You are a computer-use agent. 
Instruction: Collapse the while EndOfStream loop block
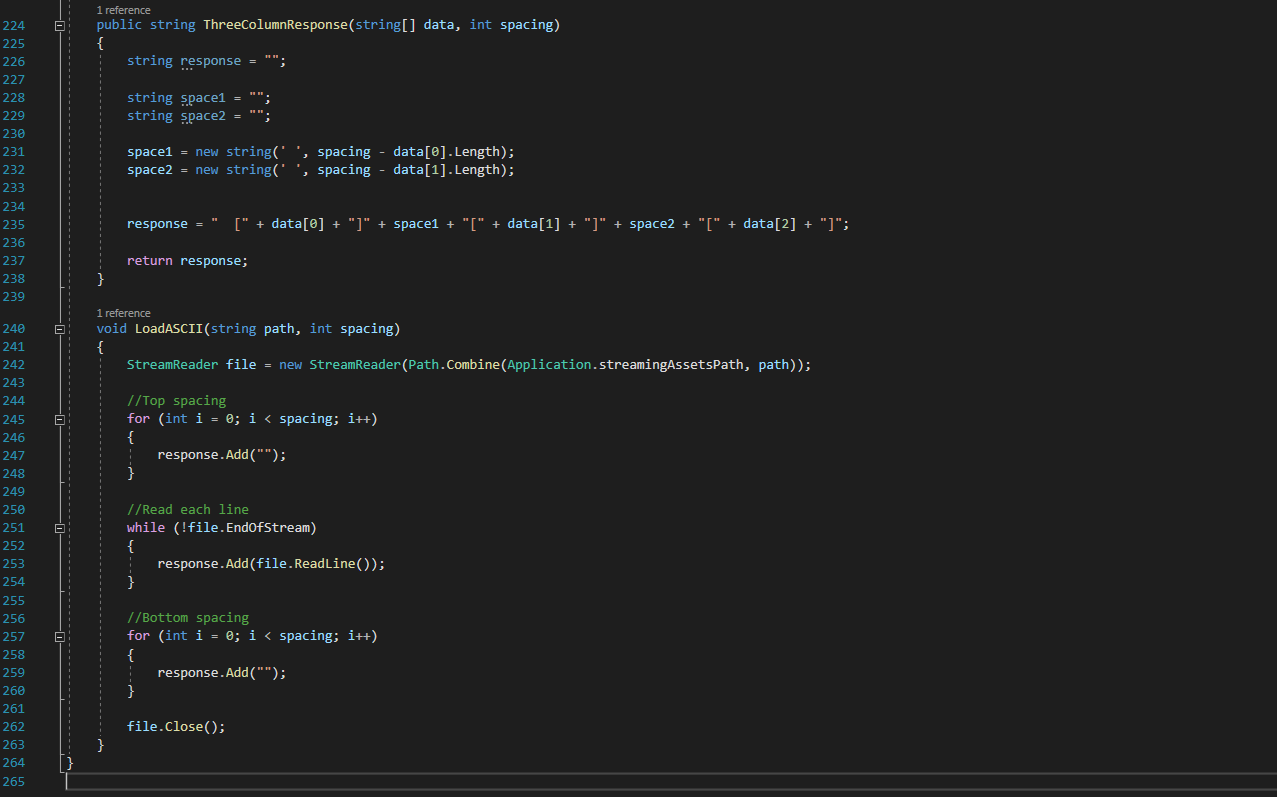pyautogui.click(x=59, y=527)
